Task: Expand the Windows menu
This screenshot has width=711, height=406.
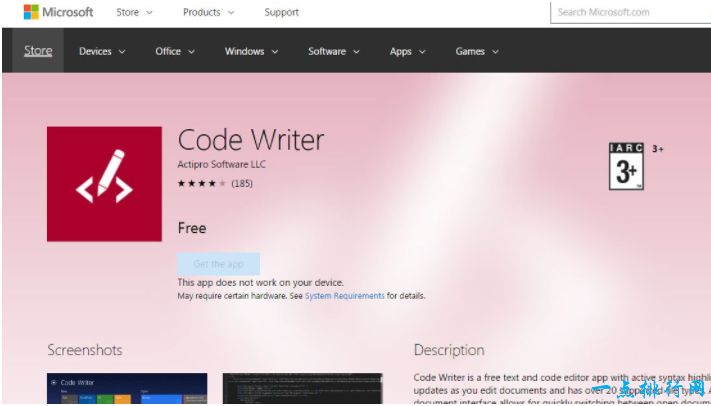Action: coord(251,51)
